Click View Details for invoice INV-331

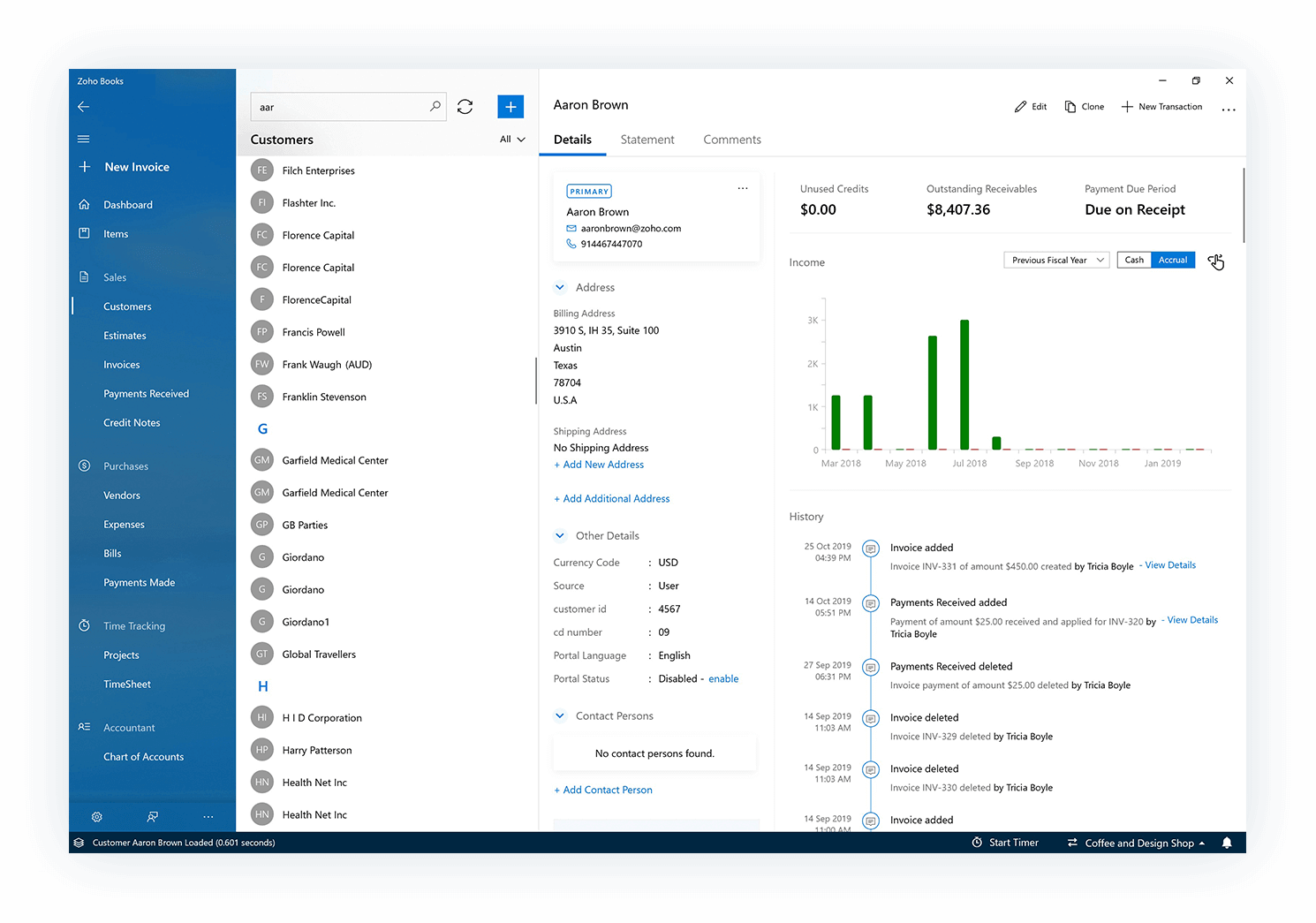[x=1169, y=564]
